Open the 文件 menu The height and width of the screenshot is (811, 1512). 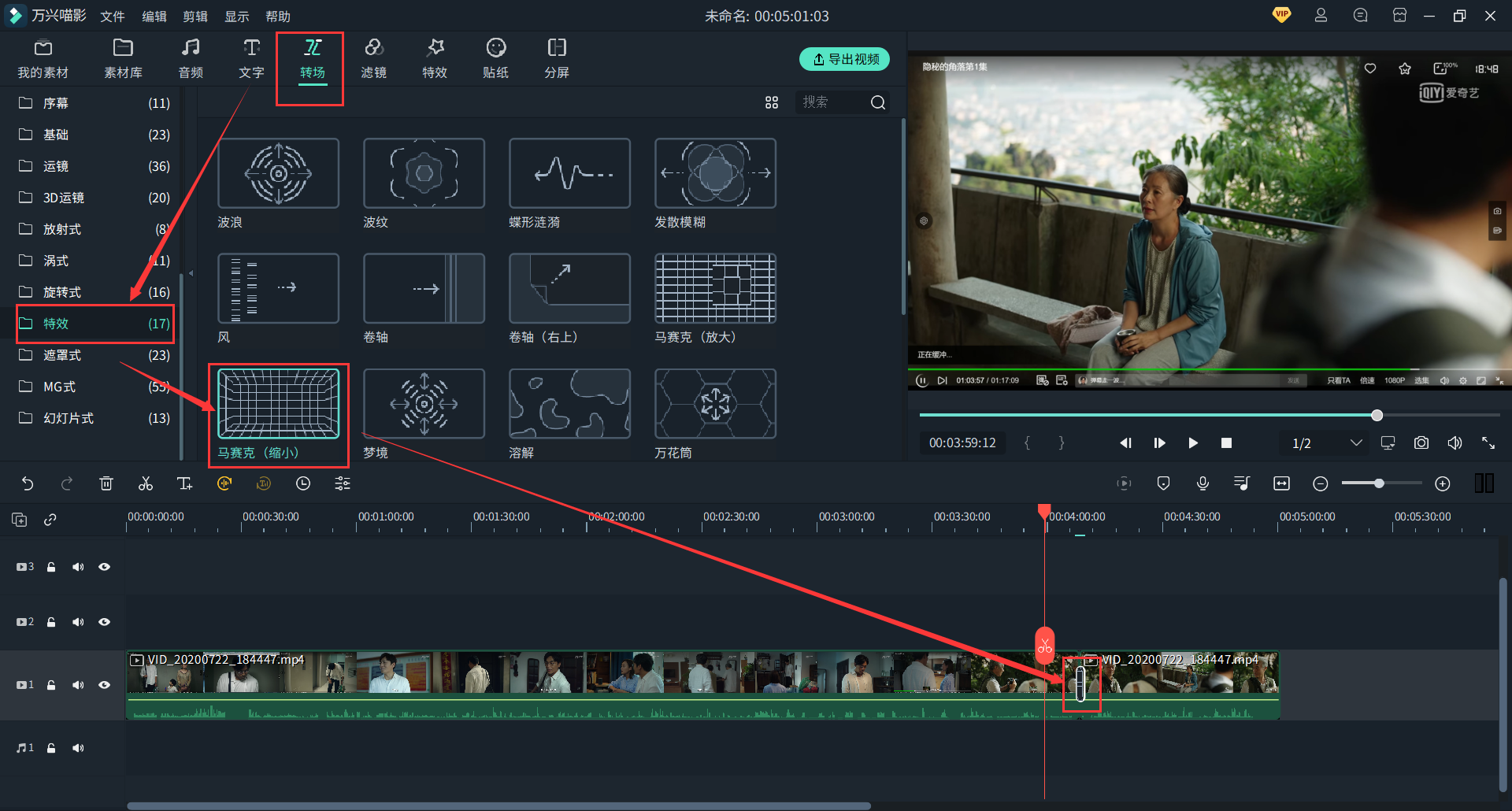point(113,17)
